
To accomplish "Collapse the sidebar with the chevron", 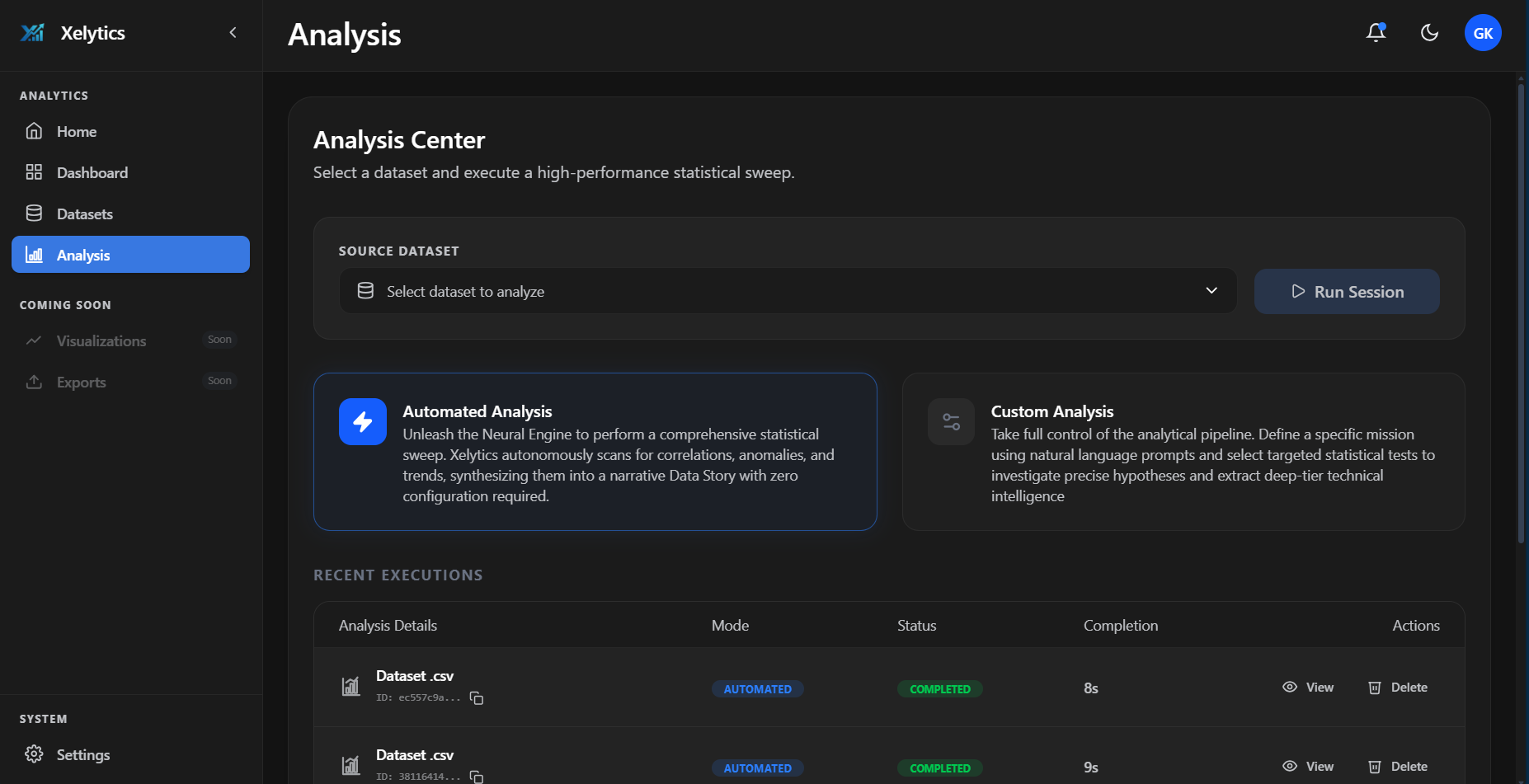I will [x=233, y=32].
